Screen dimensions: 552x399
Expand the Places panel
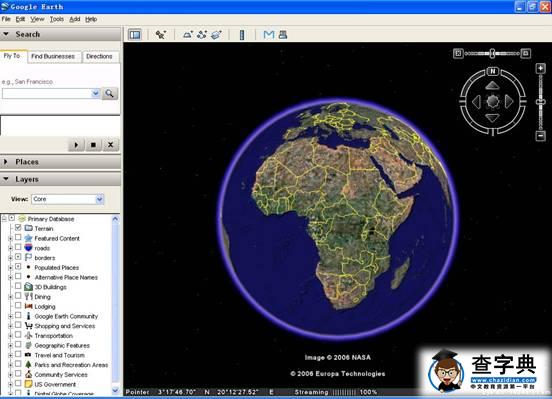coord(6,162)
